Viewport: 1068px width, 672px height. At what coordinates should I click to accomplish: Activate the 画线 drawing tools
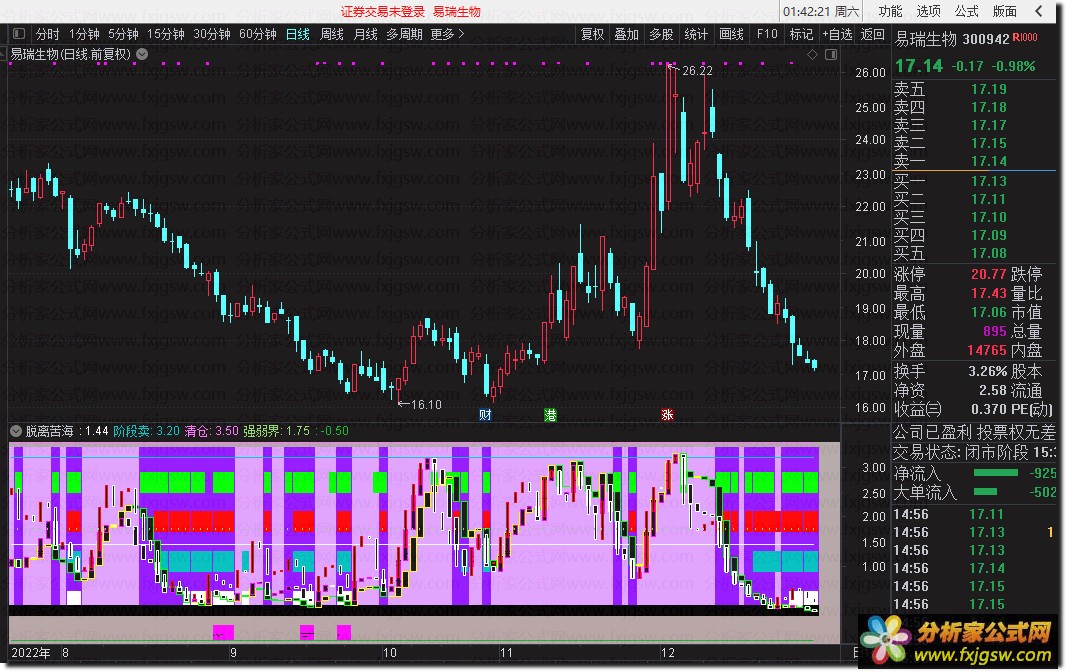tap(732, 34)
